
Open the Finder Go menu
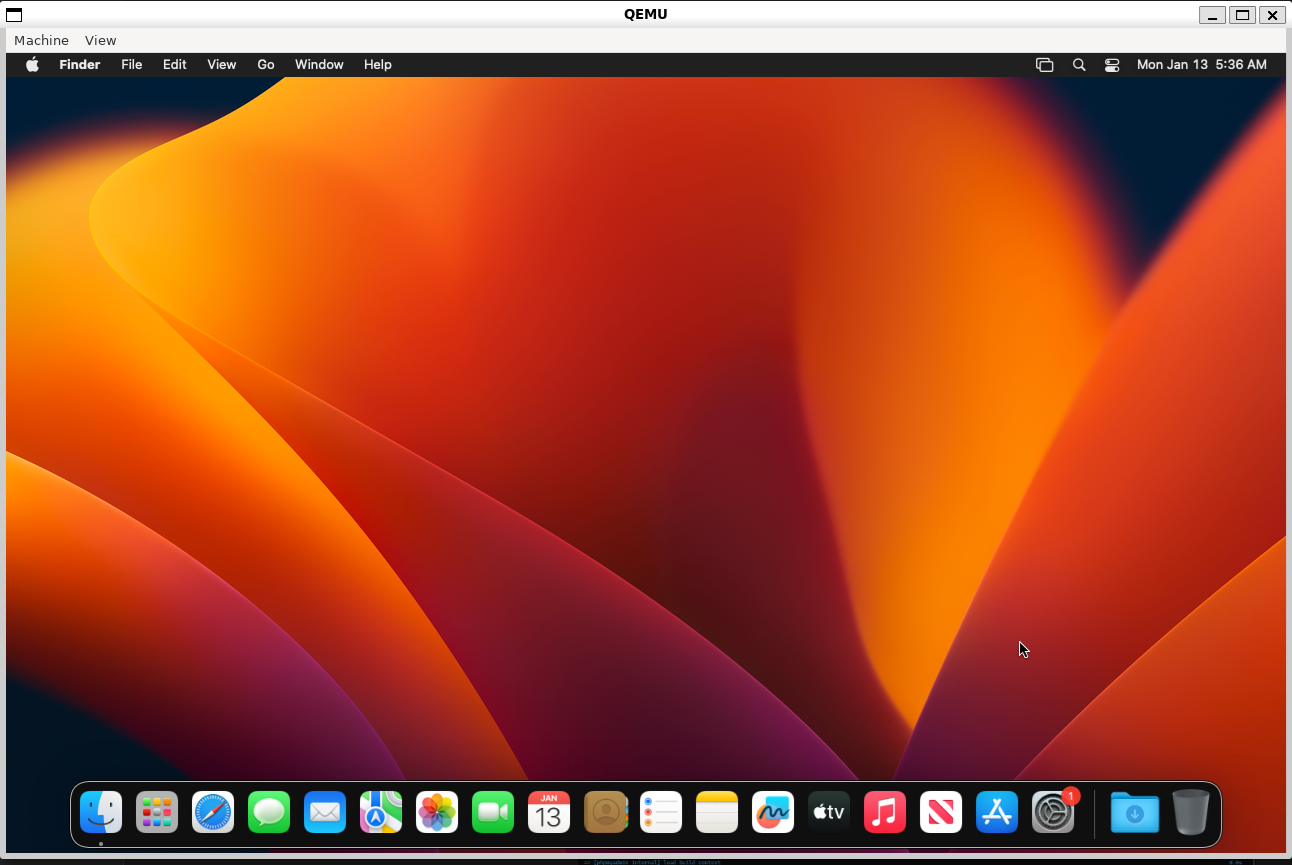click(266, 65)
